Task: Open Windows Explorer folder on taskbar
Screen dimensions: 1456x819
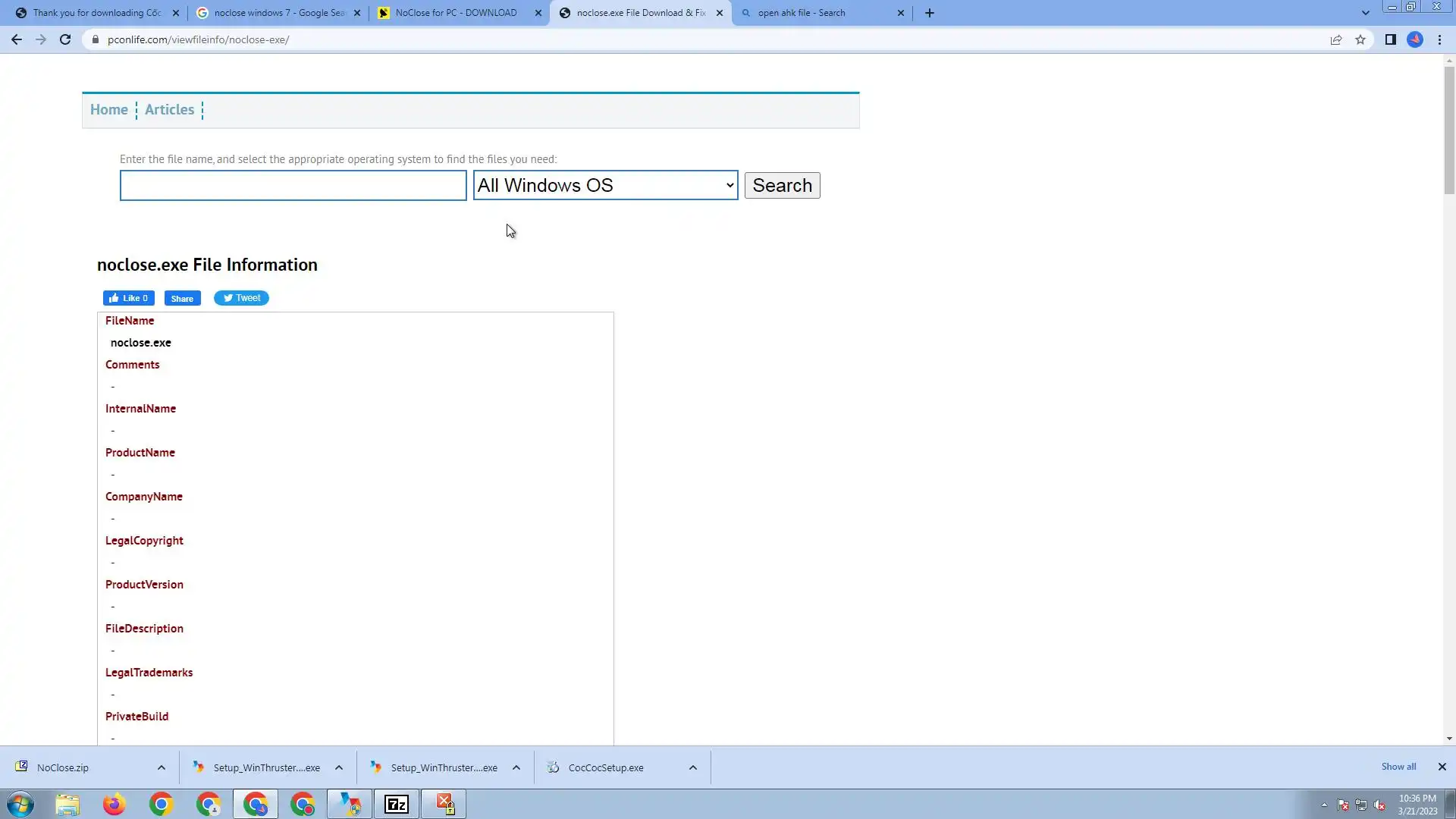Action: [x=67, y=804]
